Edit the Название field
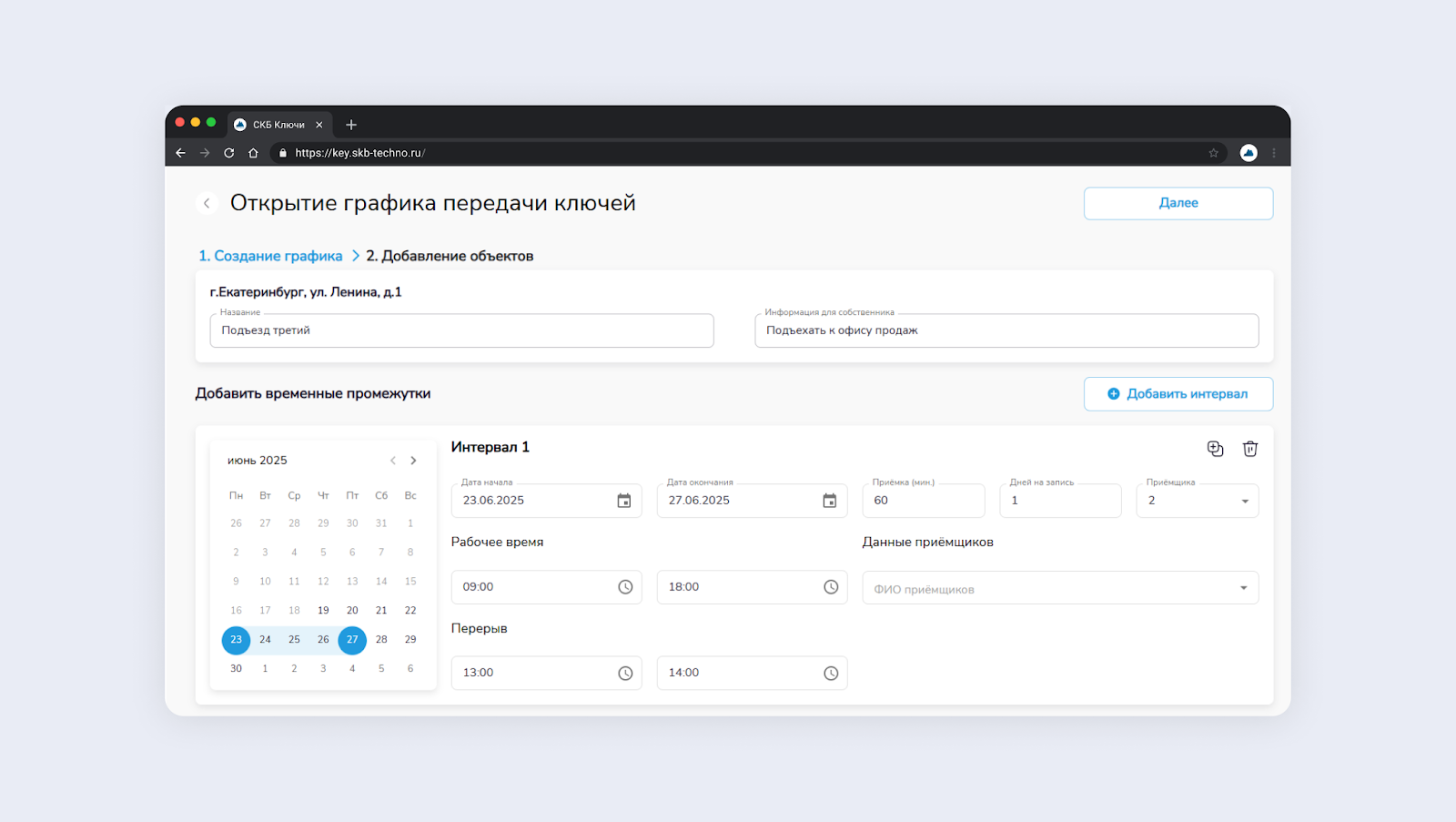1456x822 pixels. click(461, 330)
